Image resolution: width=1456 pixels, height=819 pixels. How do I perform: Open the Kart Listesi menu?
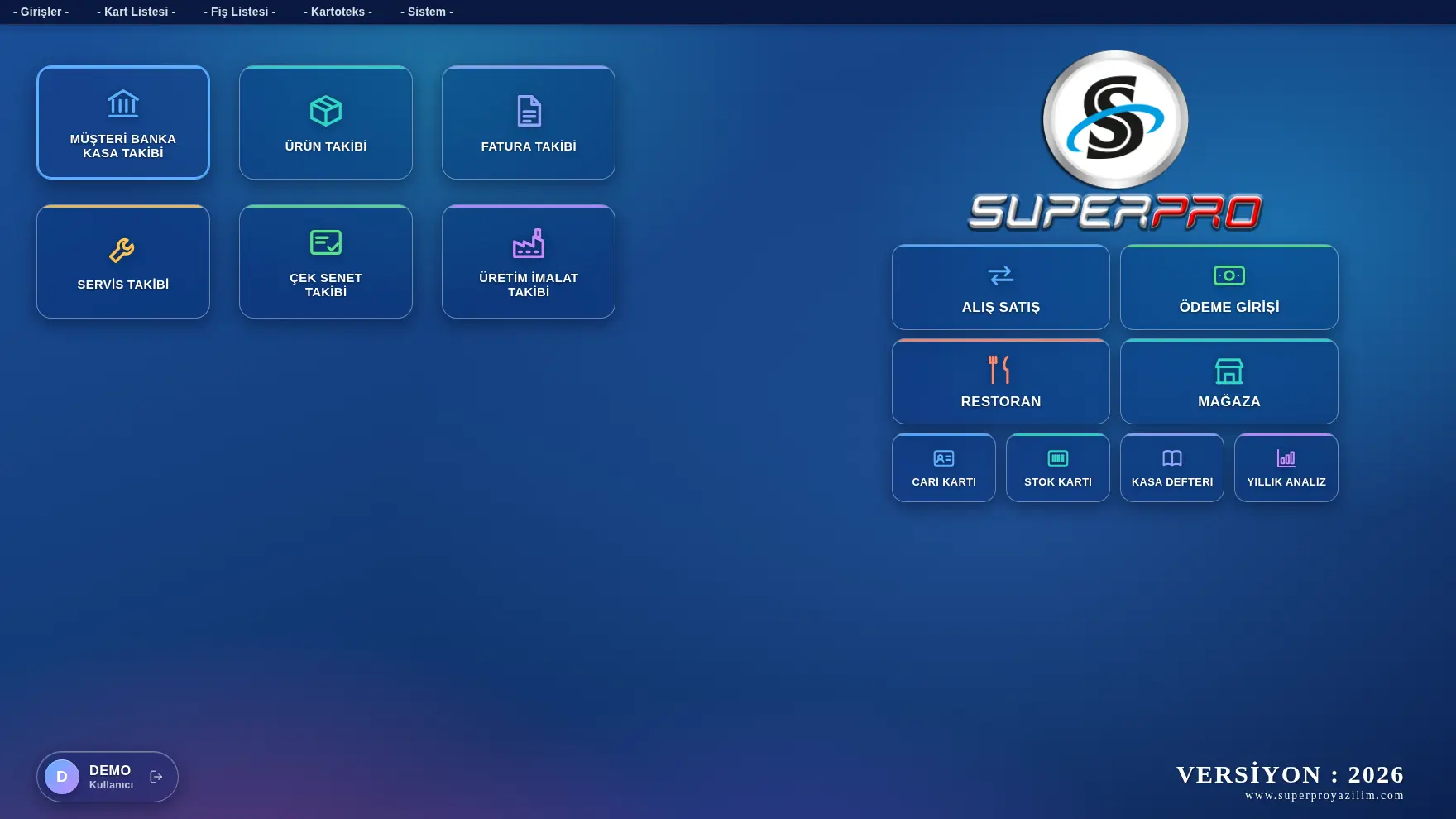pyautogui.click(x=136, y=12)
